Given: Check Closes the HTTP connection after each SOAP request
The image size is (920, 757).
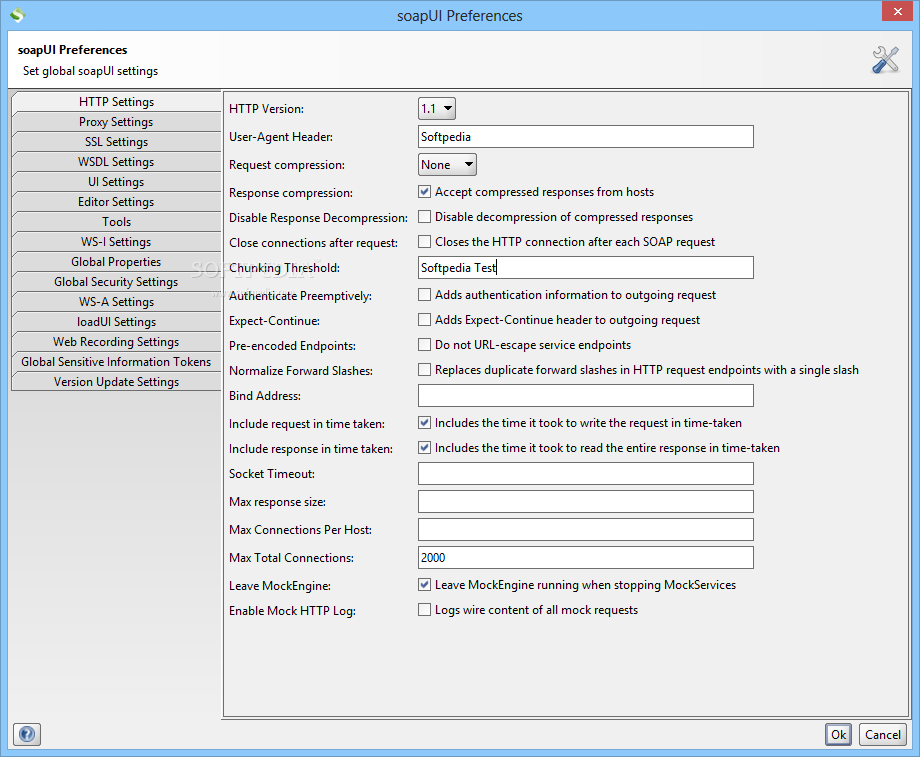Looking at the screenshot, I should point(424,242).
